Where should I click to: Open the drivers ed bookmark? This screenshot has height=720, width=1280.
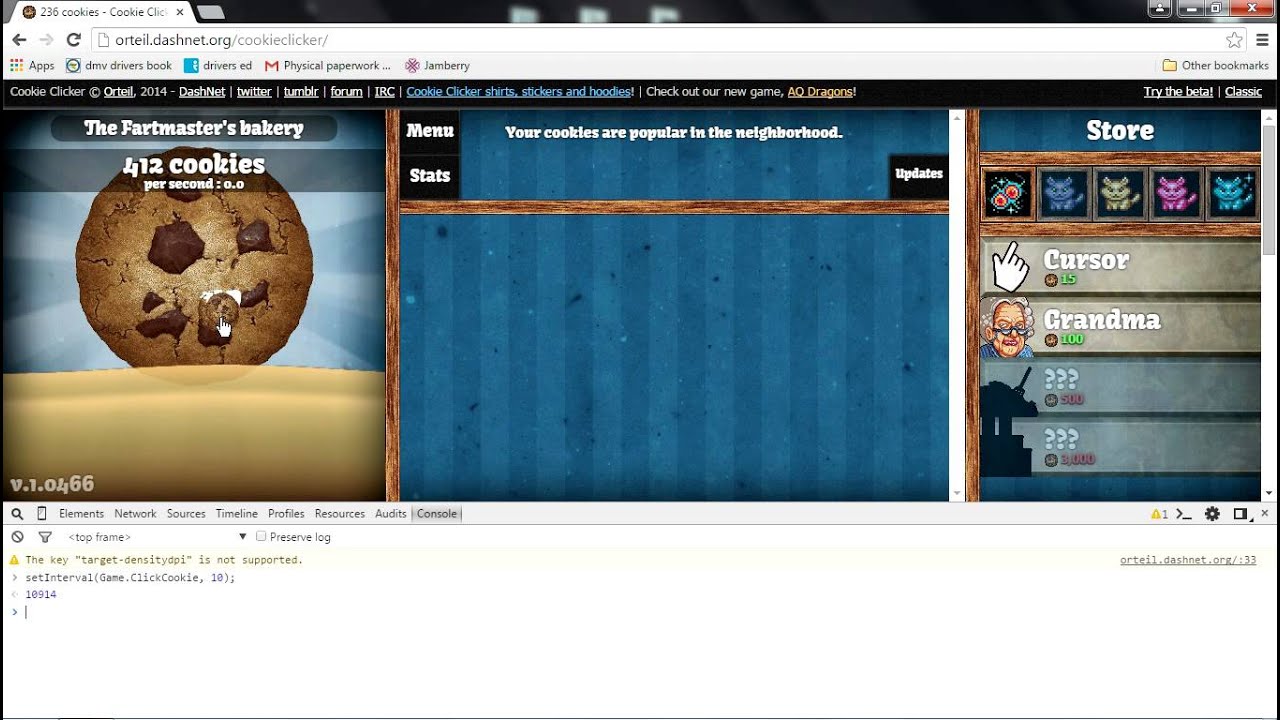[x=218, y=65]
